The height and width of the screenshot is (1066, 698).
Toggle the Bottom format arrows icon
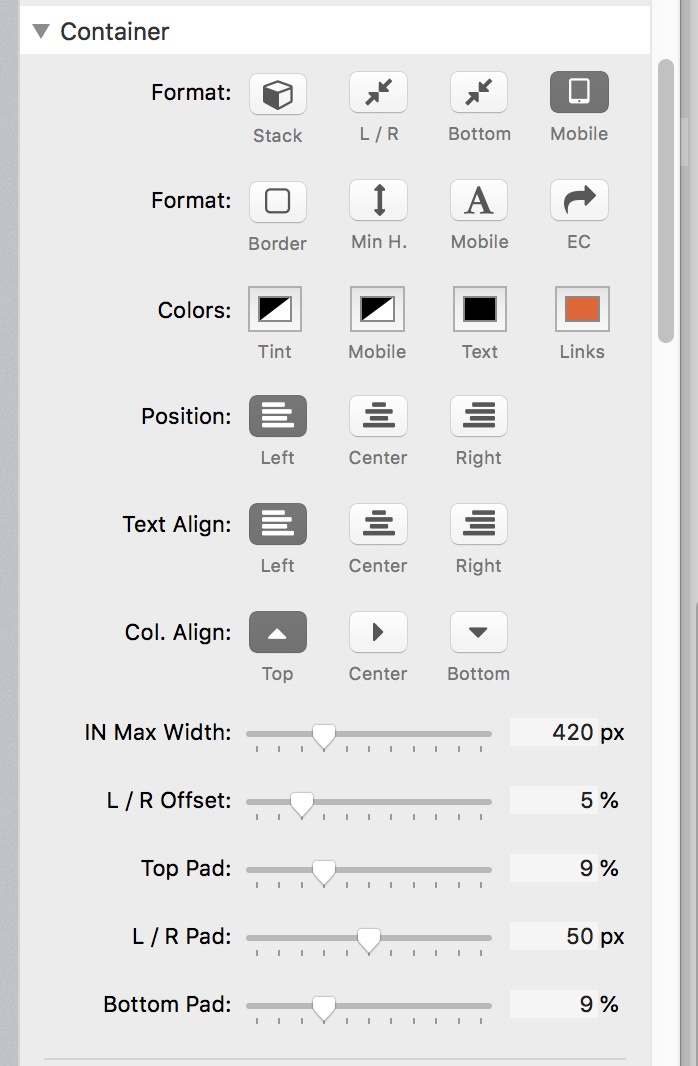479,93
